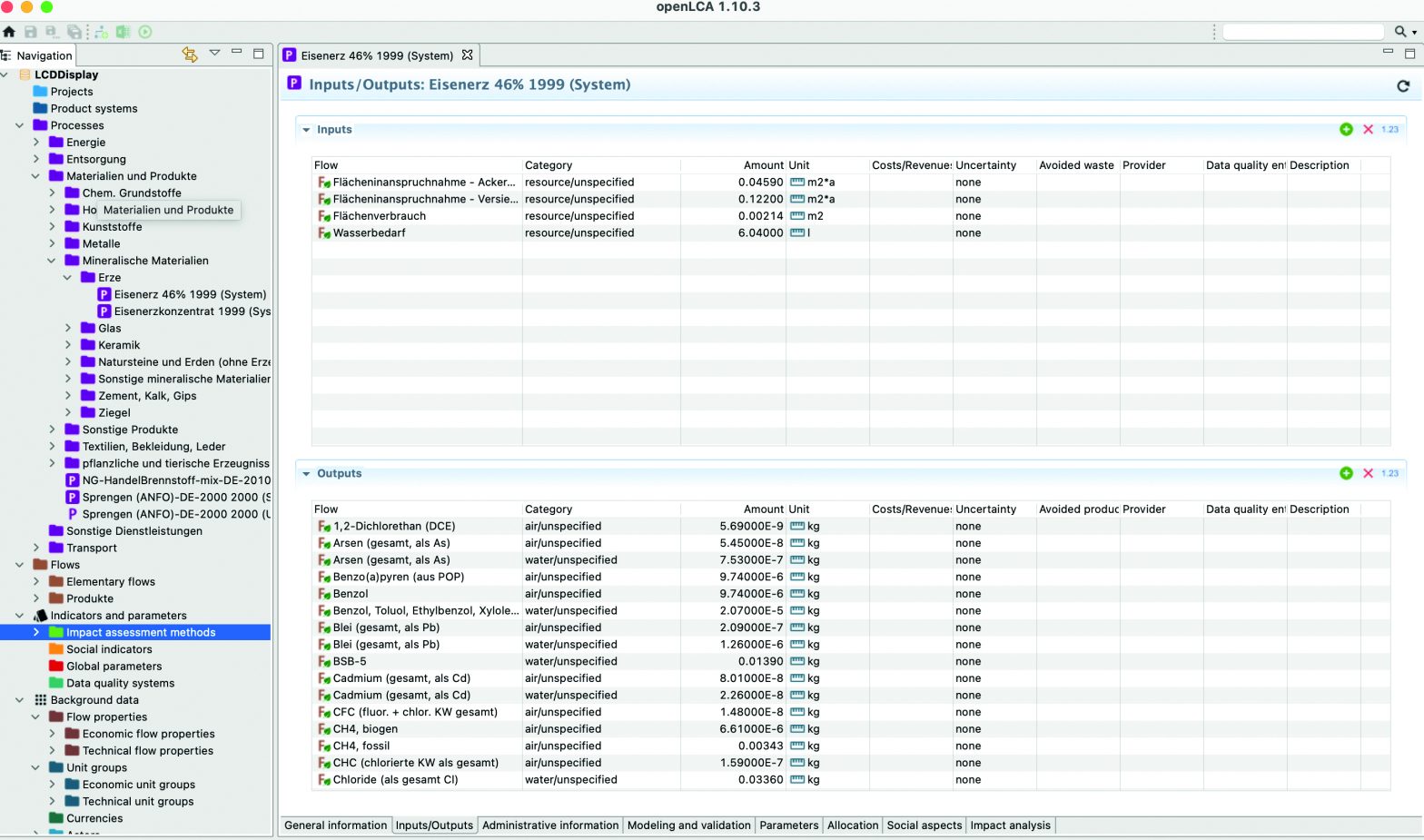1424x840 pixels.
Task: Expand Impact assessment methods node
Action: tap(36, 632)
